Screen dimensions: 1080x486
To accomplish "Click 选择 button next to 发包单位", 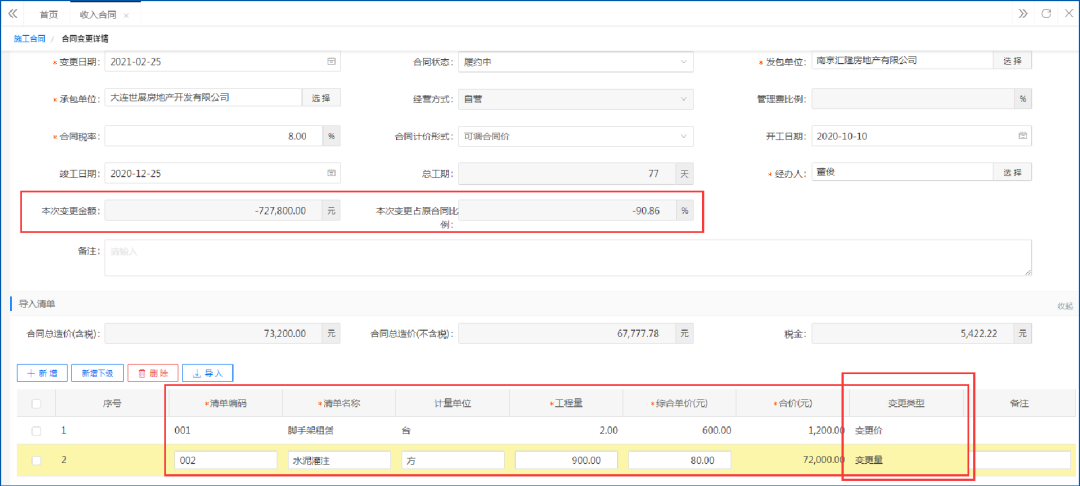I will pos(1012,61).
